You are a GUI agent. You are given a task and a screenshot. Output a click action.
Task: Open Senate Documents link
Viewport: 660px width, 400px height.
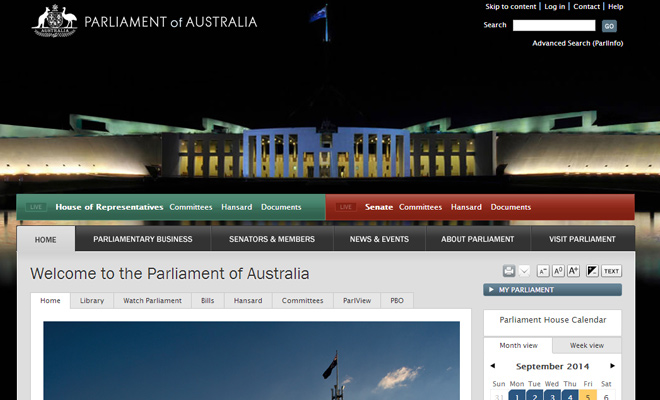[x=511, y=207]
